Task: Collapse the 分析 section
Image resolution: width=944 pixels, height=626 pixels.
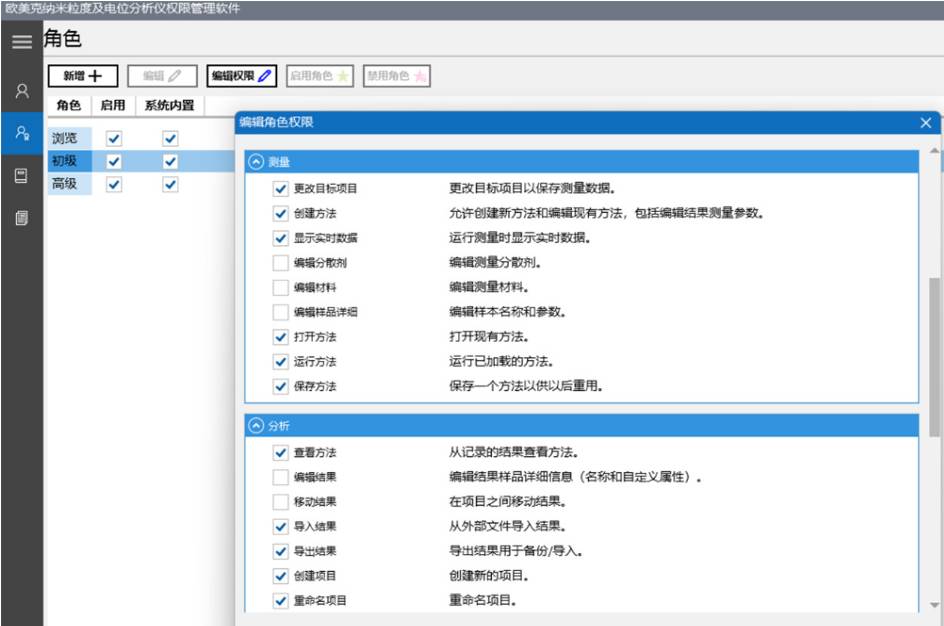Action: (256, 426)
